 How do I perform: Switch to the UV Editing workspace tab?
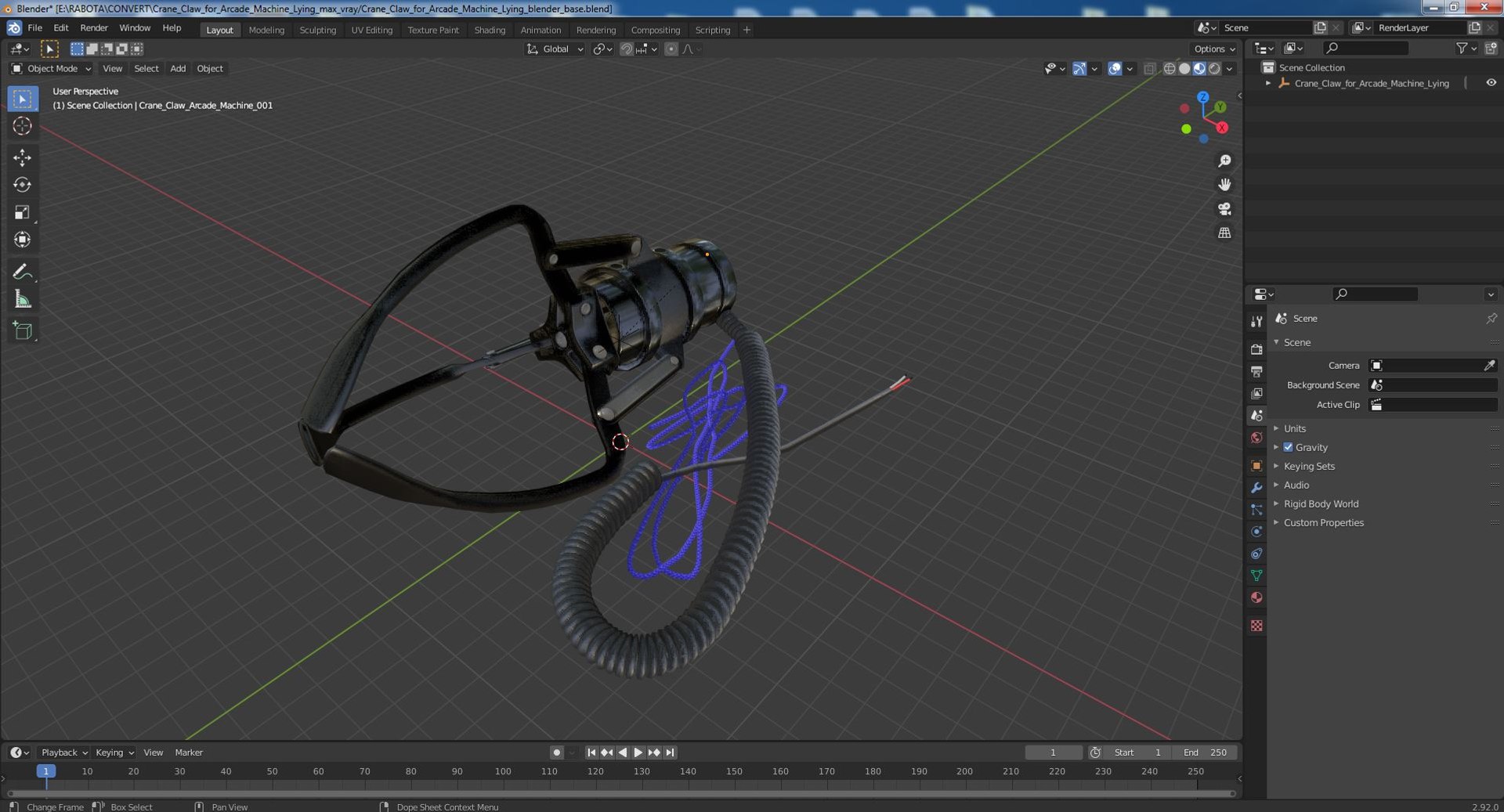pos(372,30)
